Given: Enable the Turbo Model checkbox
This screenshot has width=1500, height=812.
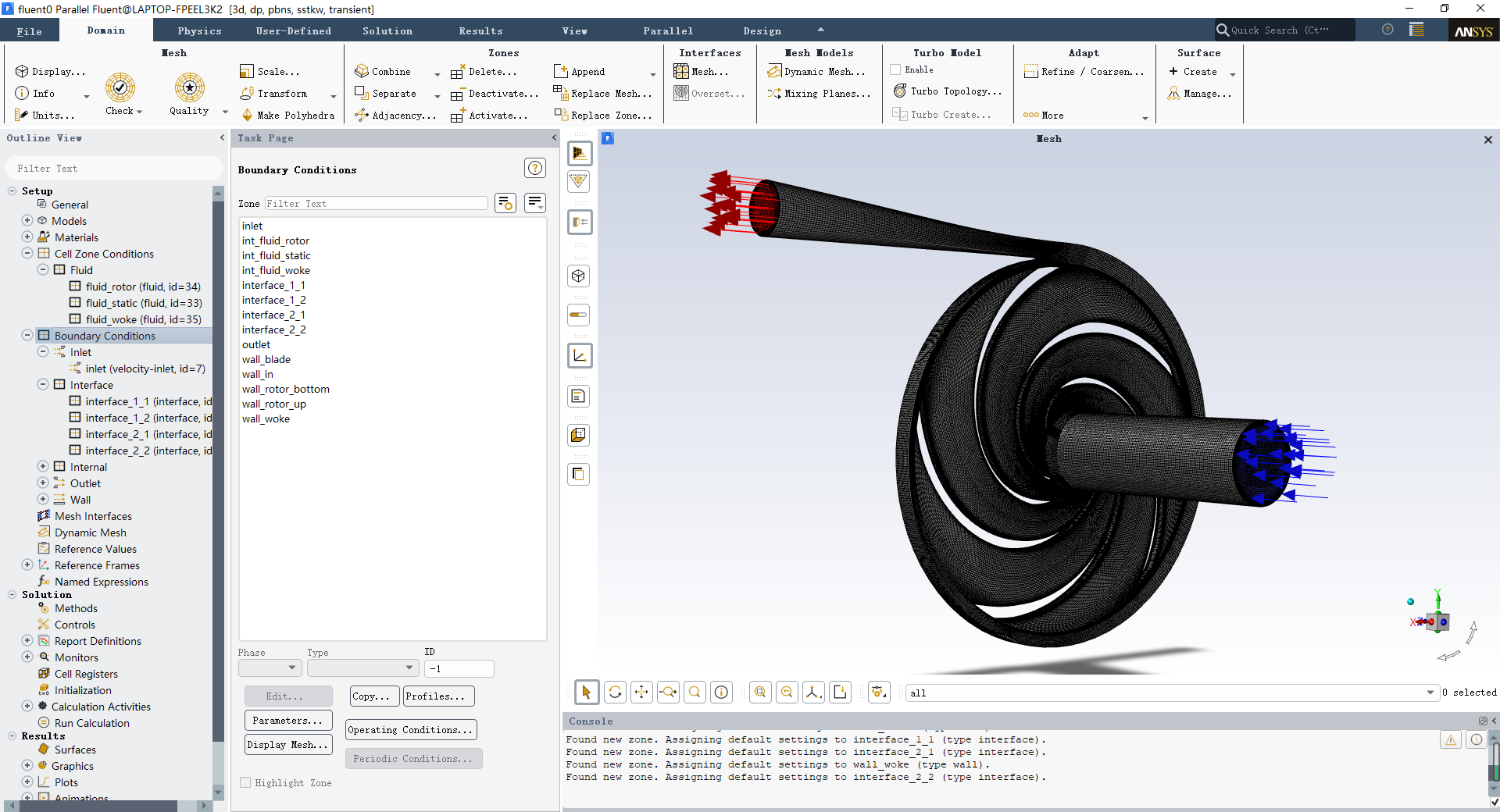Looking at the screenshot, I should [896, 70].
